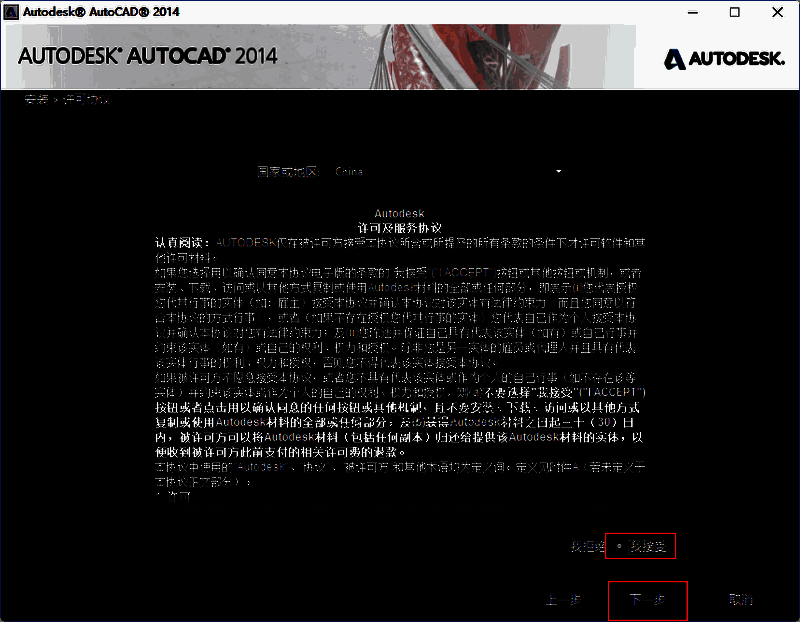Click the AutoCAD icon in the title bar

(11, 11)
